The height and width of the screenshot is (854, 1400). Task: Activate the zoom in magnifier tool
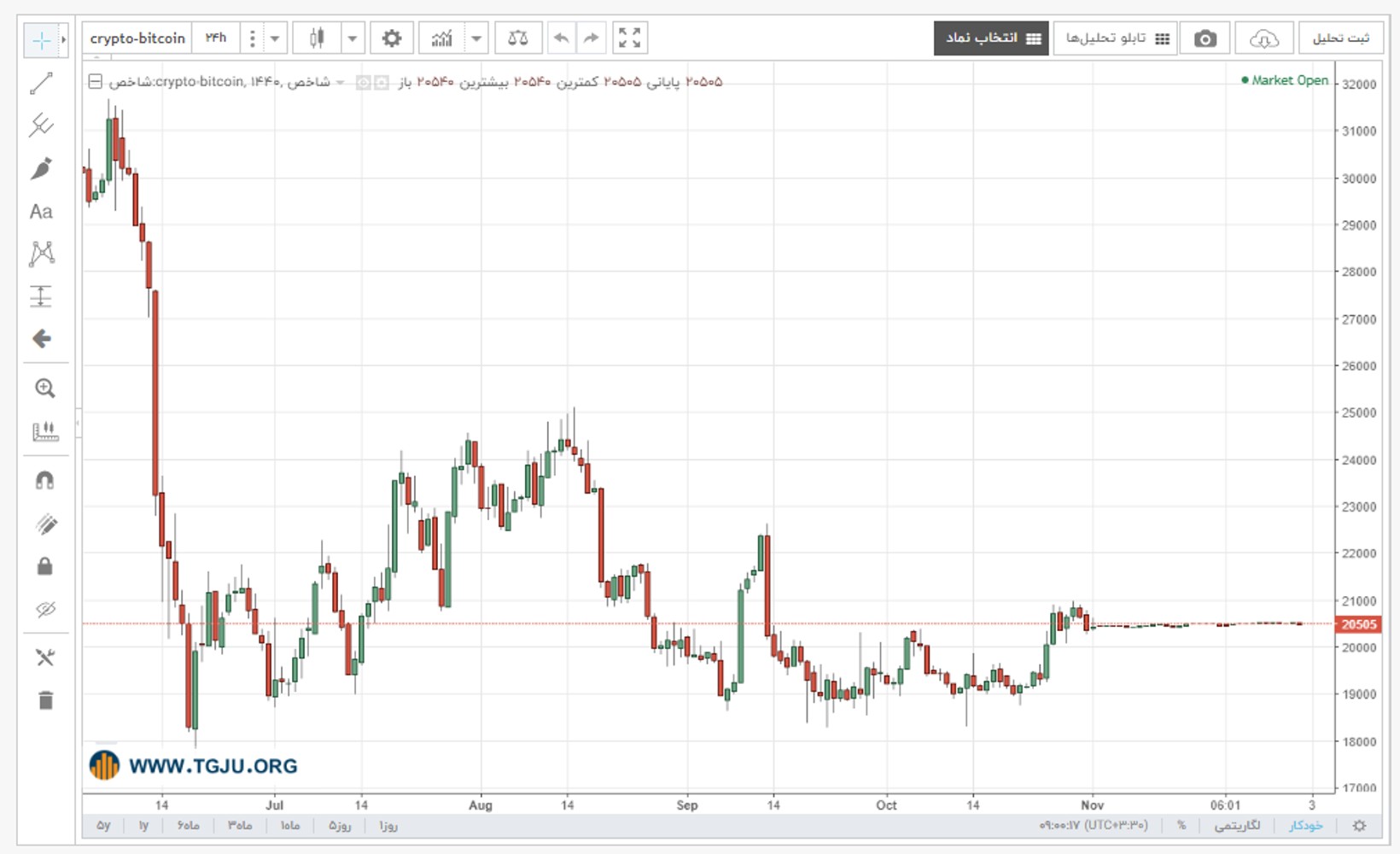point(44,389)
